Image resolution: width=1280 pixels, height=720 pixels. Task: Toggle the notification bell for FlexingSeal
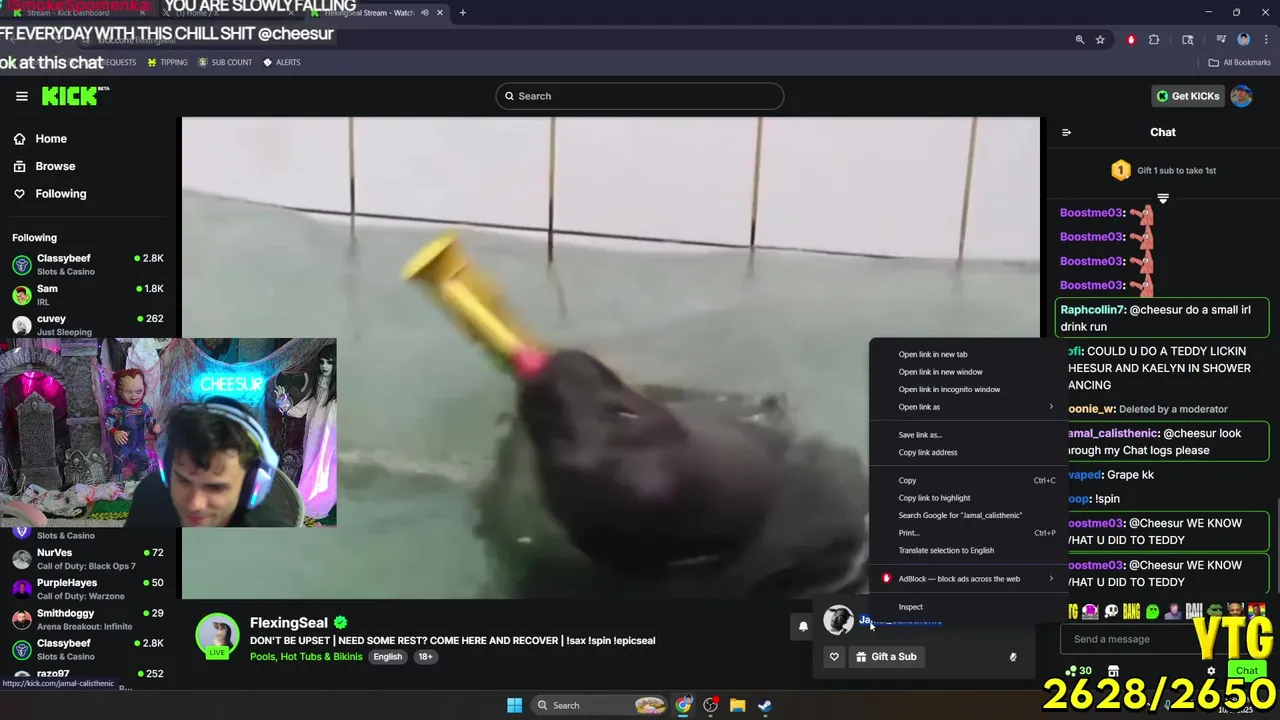point(803,627)
